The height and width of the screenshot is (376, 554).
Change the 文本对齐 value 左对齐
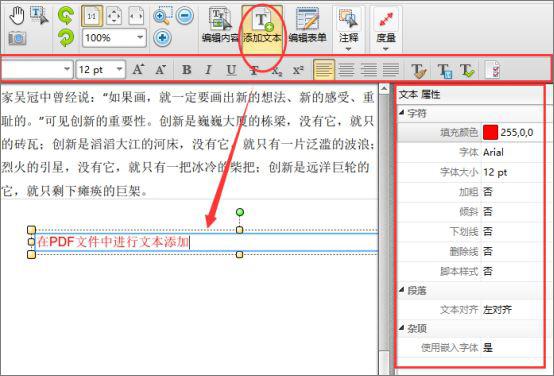tap(497, 310)
